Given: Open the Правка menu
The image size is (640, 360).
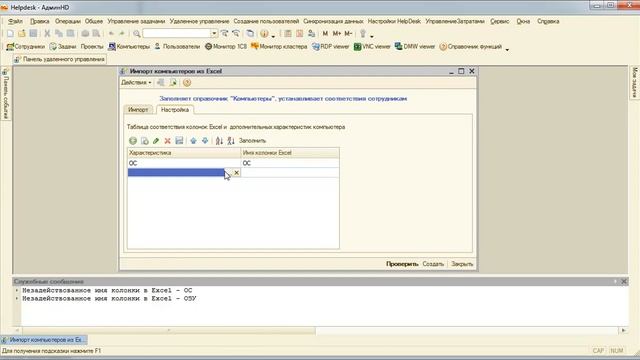Looking at the screenshot, I should [x=40, y=21].
